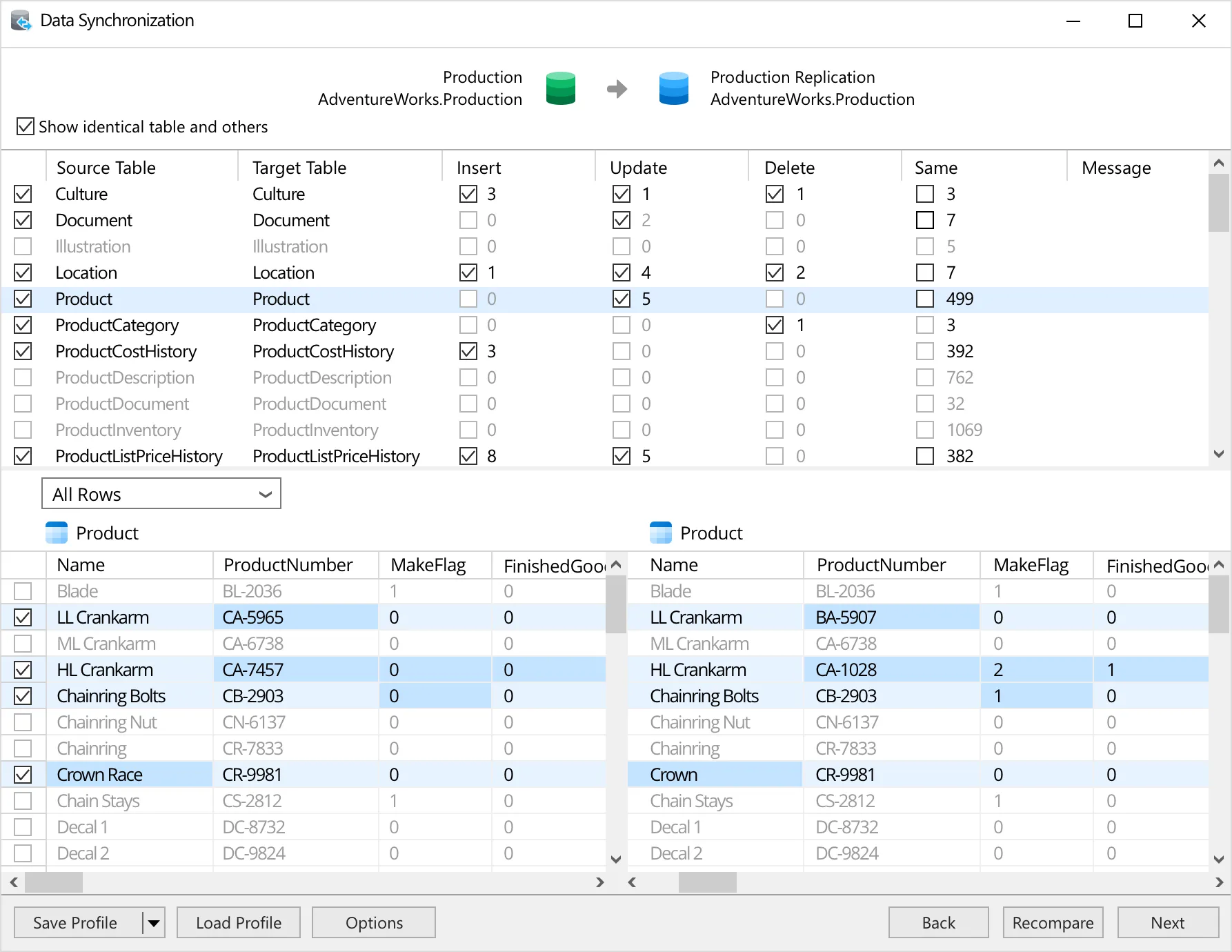Click the green Production source database icon
Image resolution: width=1232 pixels, height=952 pixels.
click(x=561, y=88)
